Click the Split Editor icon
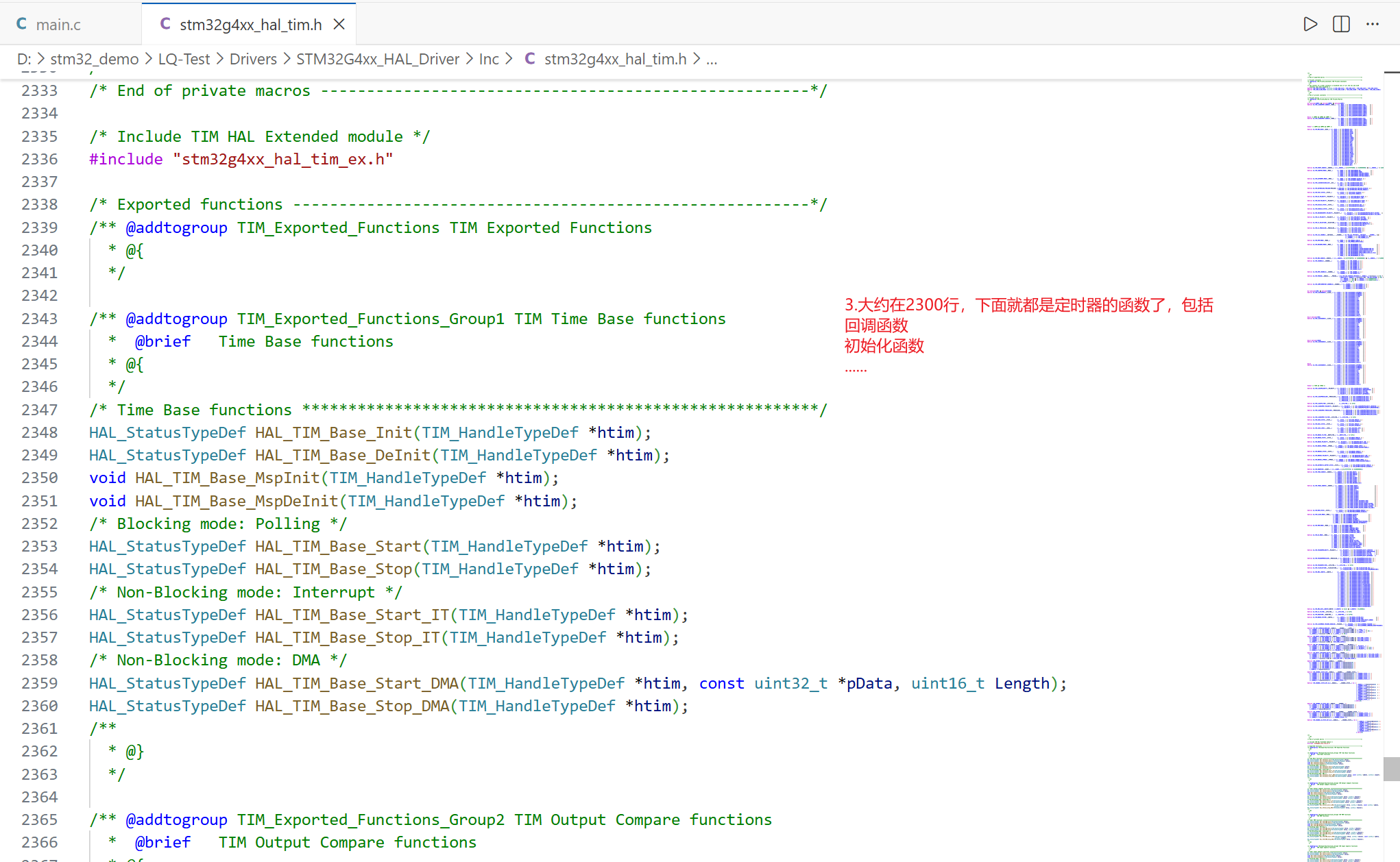Viewport: 1400px width, 862px height. (1341, 25)
